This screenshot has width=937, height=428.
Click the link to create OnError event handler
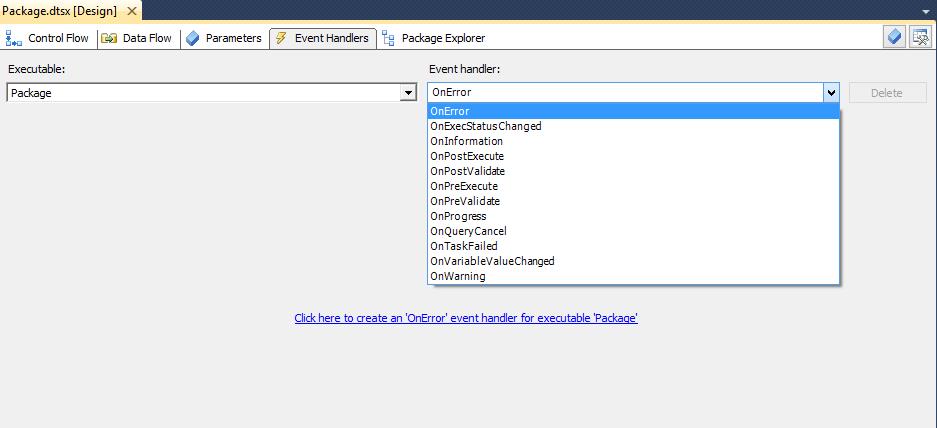pyautogui.click(x=466, y=318)
